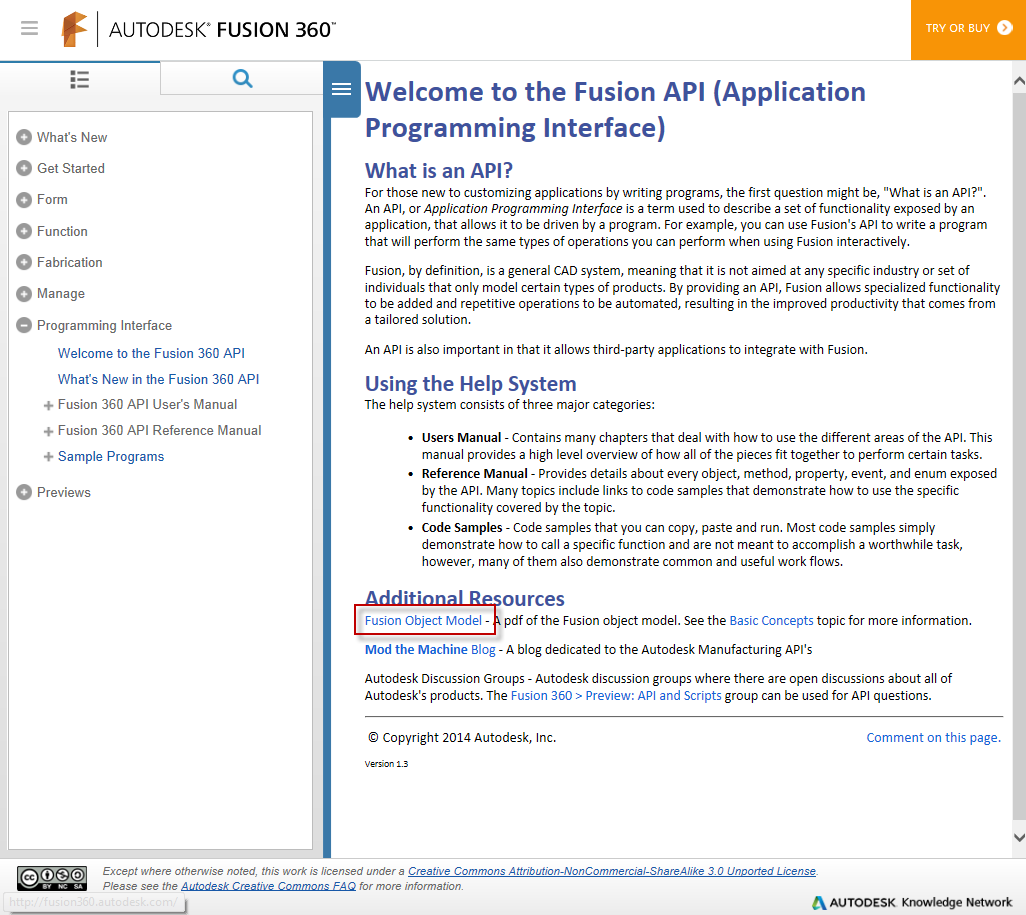
Task: Expand the Function section
Action: [x=24, y=231]
